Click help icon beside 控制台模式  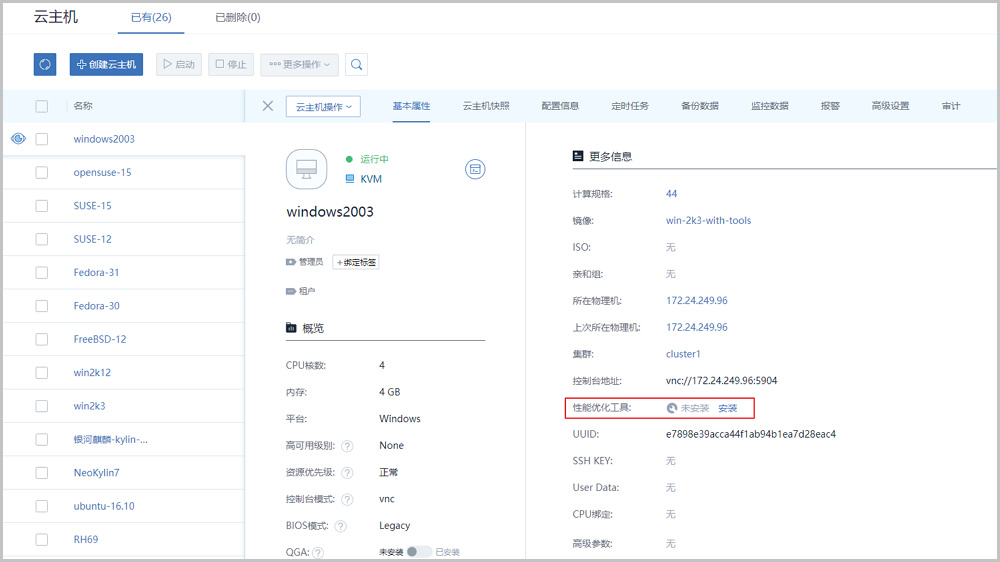point(347,499)
